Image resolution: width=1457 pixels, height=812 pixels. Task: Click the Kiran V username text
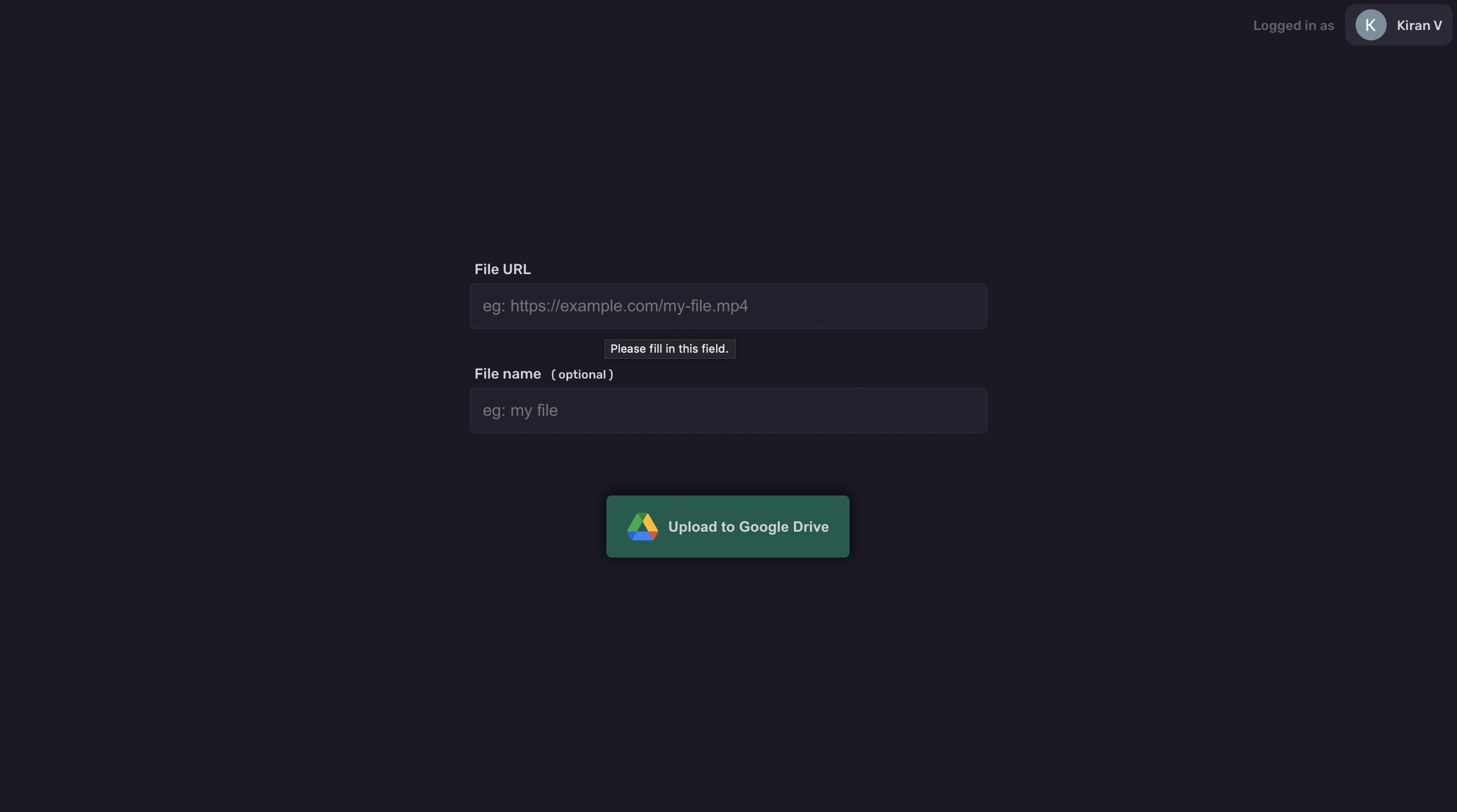pos(1419,25)
